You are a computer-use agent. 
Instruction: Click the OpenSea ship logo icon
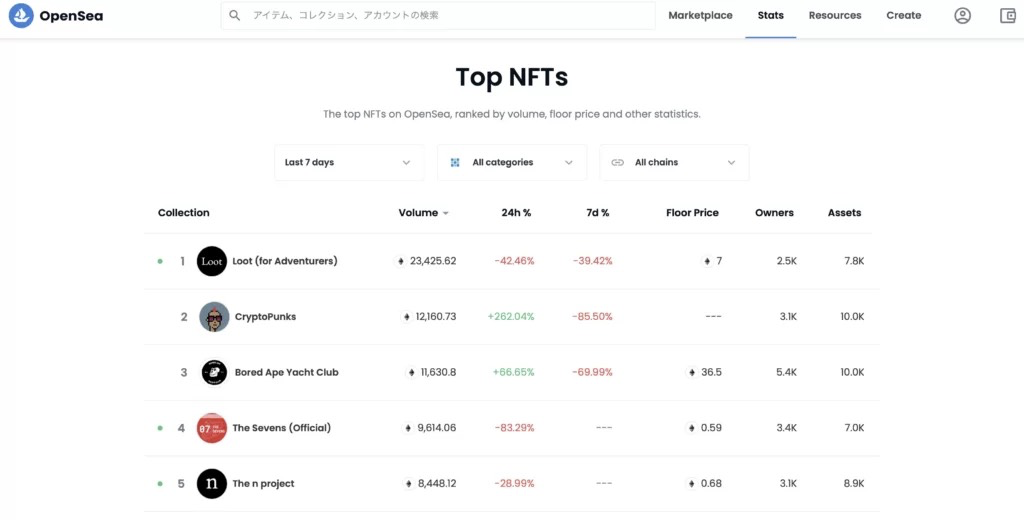pyautogui.click(x=21, y=16)
